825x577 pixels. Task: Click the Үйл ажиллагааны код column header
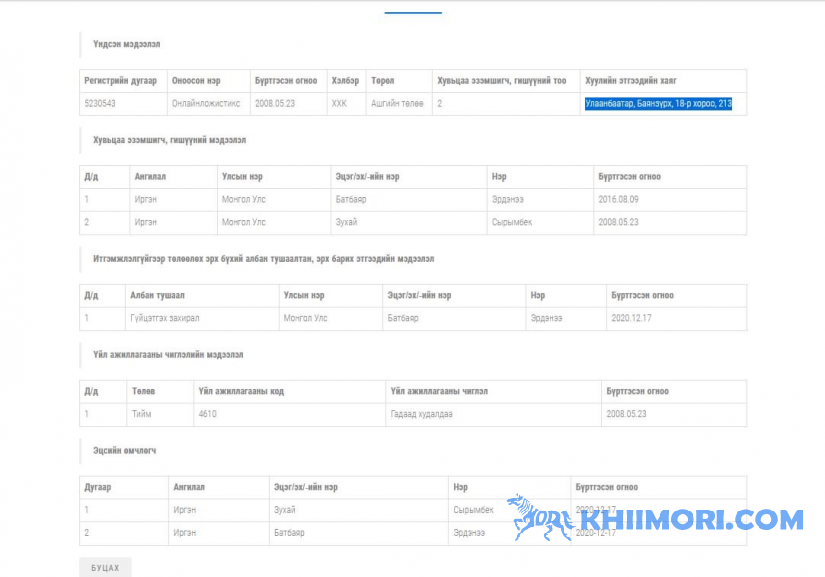tap(241, 391)
